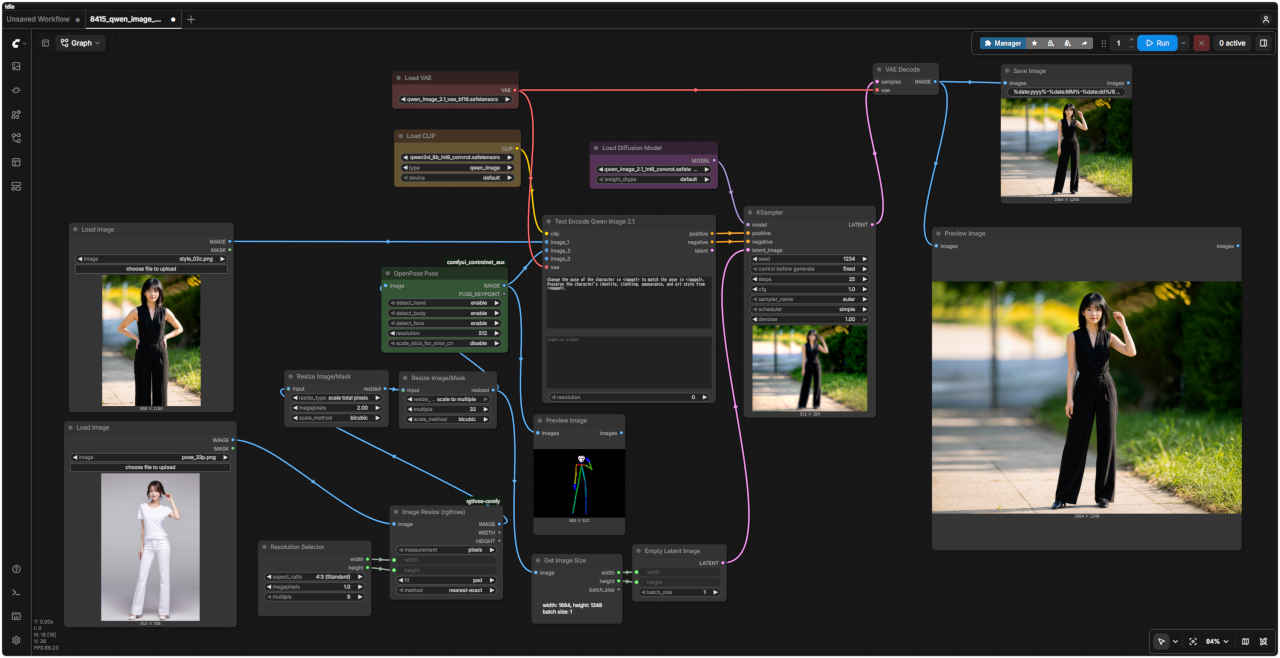Toggle the minimap icon
Screen dimensions: 1280x658
(x=1245, y=641)
